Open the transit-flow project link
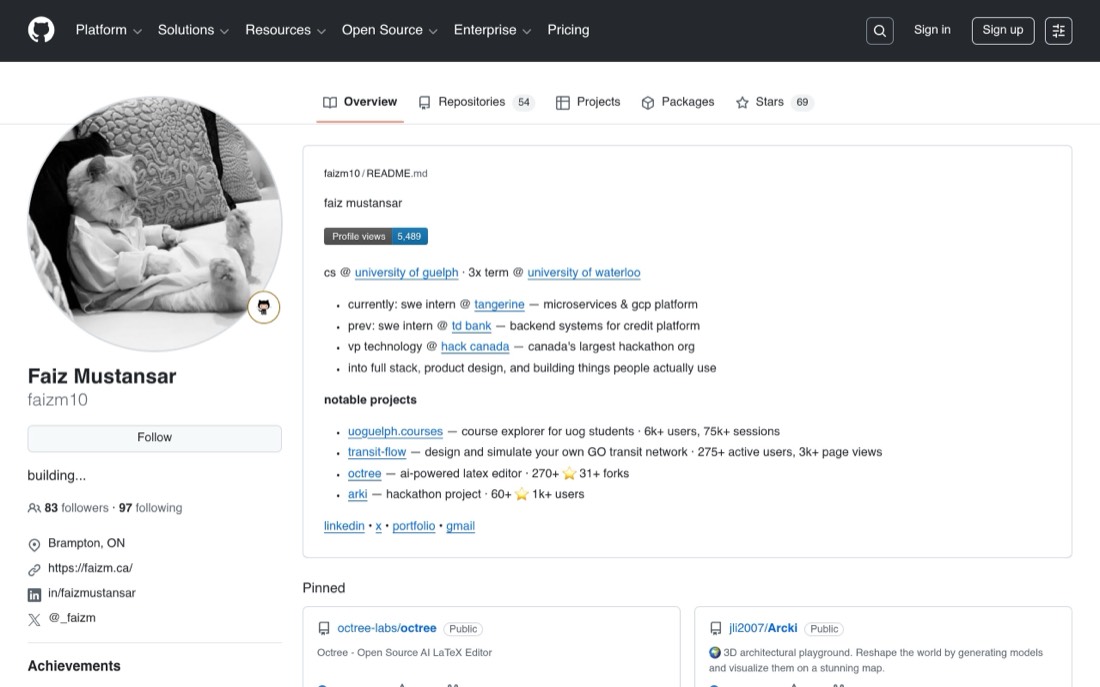This screenshot has height=687, width=1100. coord(377,453)
